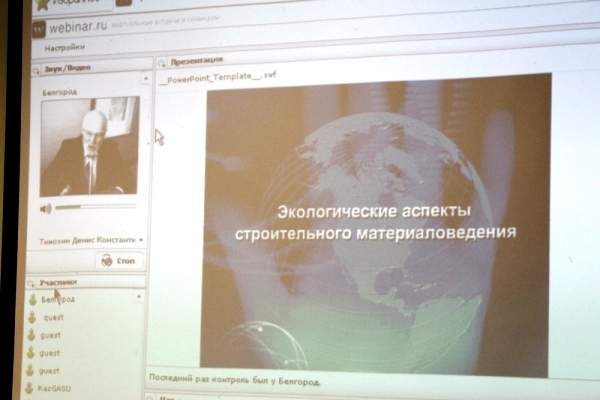600x400 pixels.
Task: Click the Стоп button
Action: (120, 261)
